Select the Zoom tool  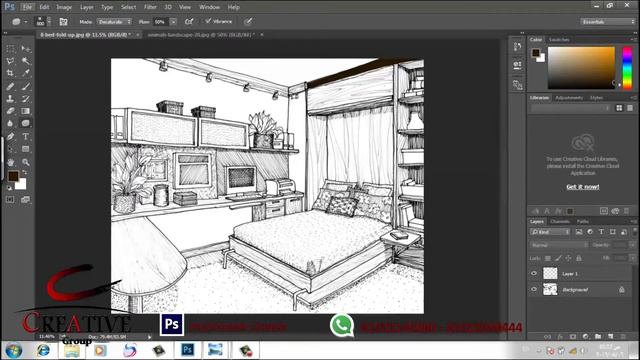(26, 162)
